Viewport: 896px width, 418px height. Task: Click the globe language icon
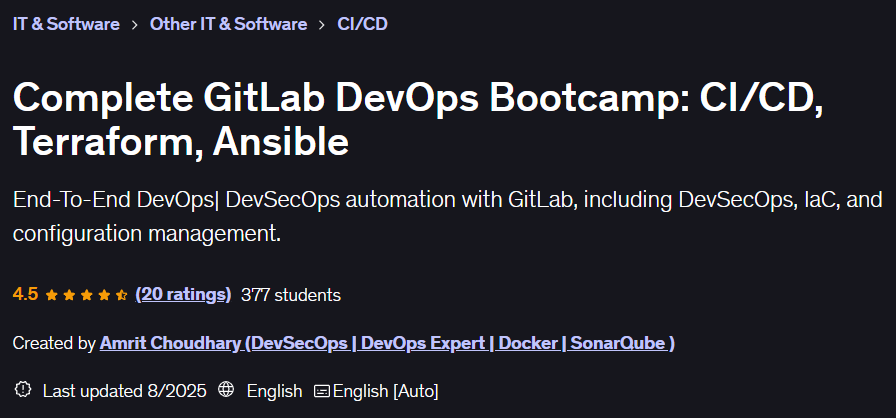[x=226, y=390]
